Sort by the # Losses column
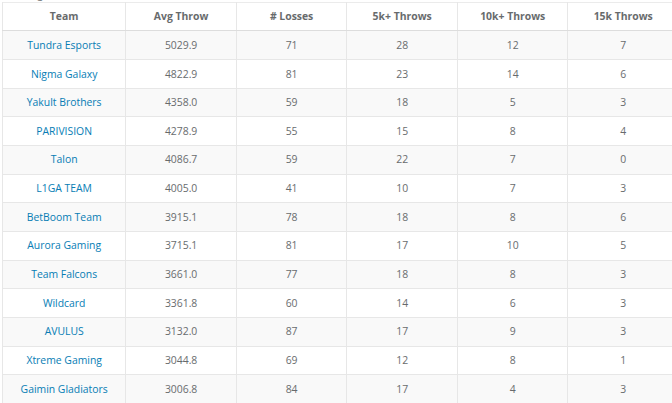The width and height of the screenshot is (672, 403). pos(292,16)
